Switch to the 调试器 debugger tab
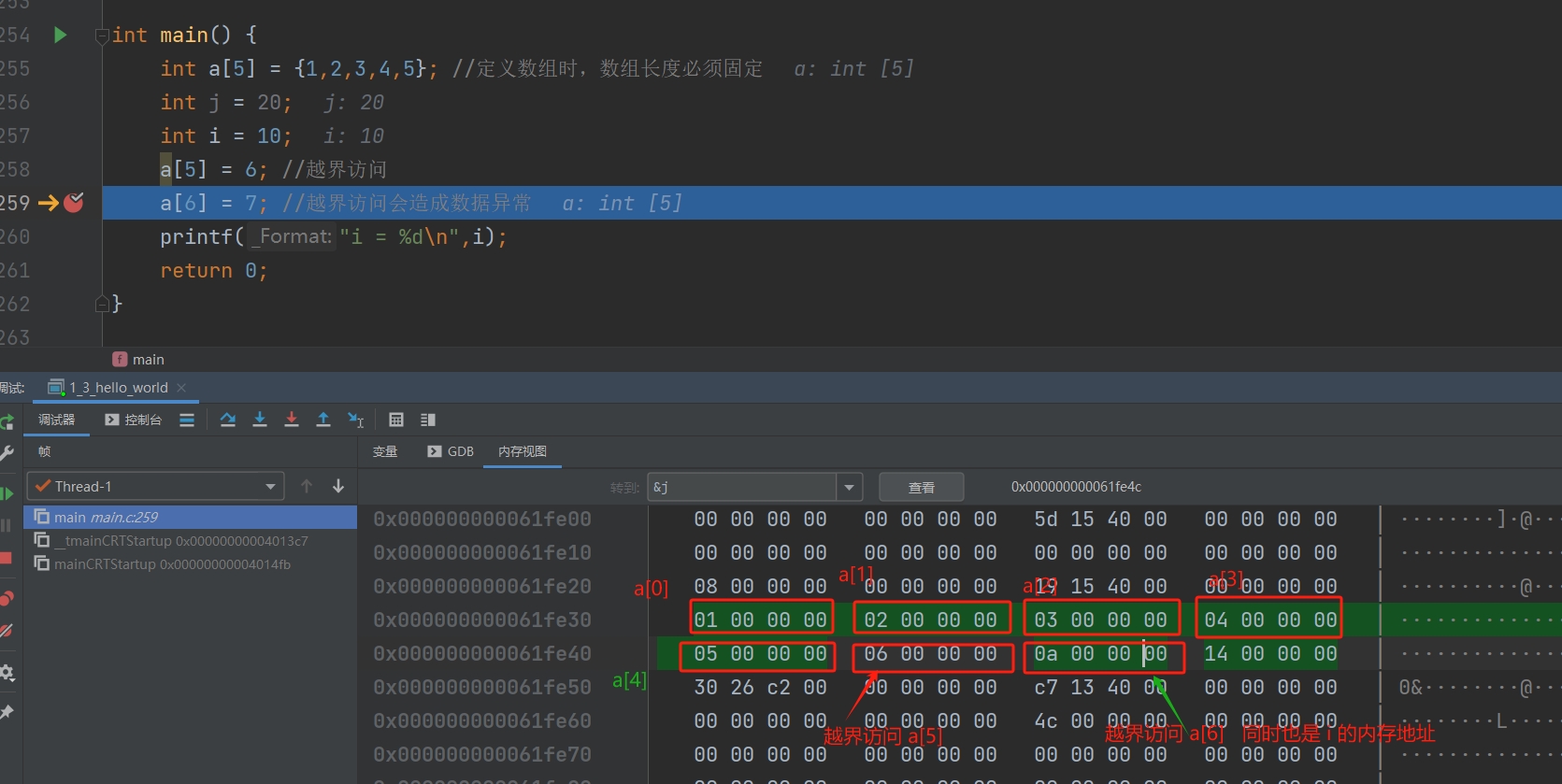The width and height of the screenshot is (1562, 784). [x=57, y=420]
